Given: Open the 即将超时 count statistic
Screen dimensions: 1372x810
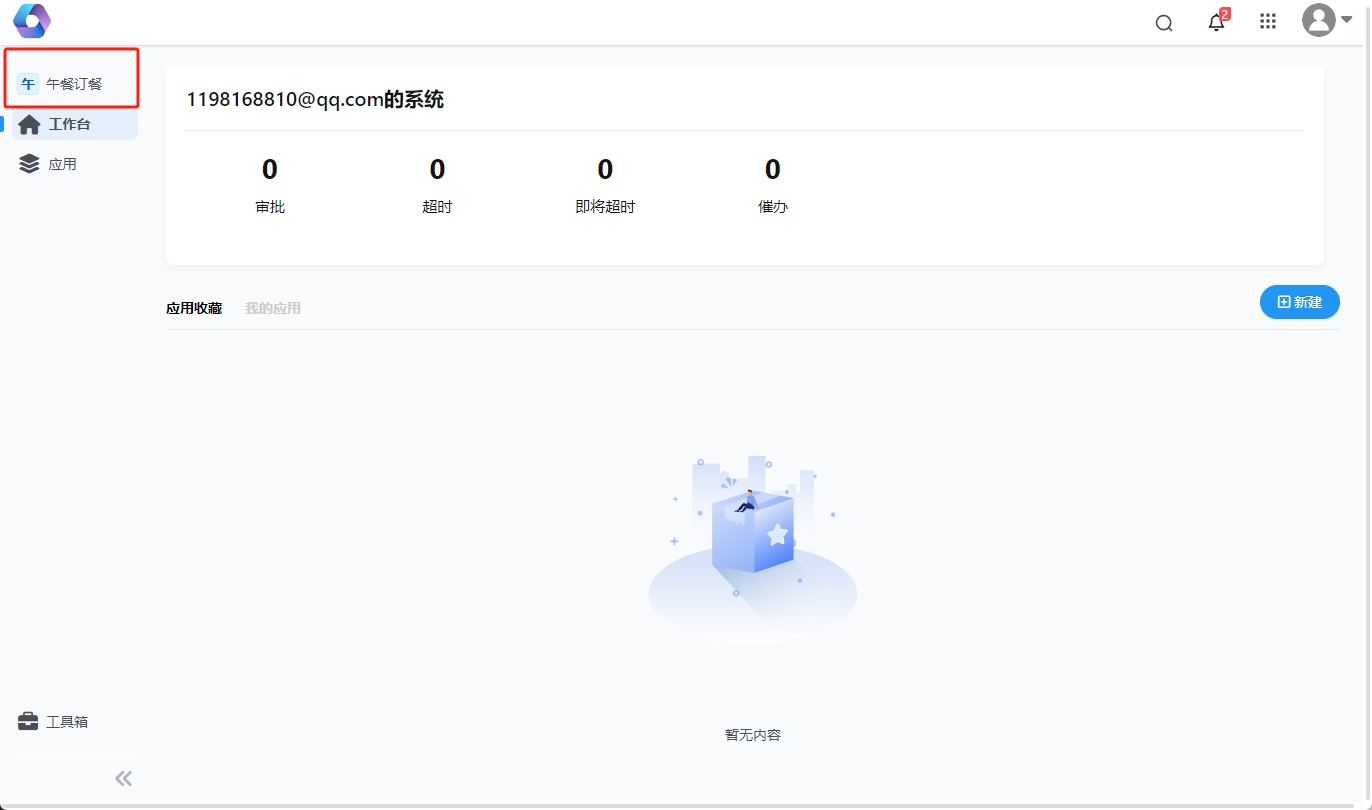Looking at the screenshot, I should point(605,185).
